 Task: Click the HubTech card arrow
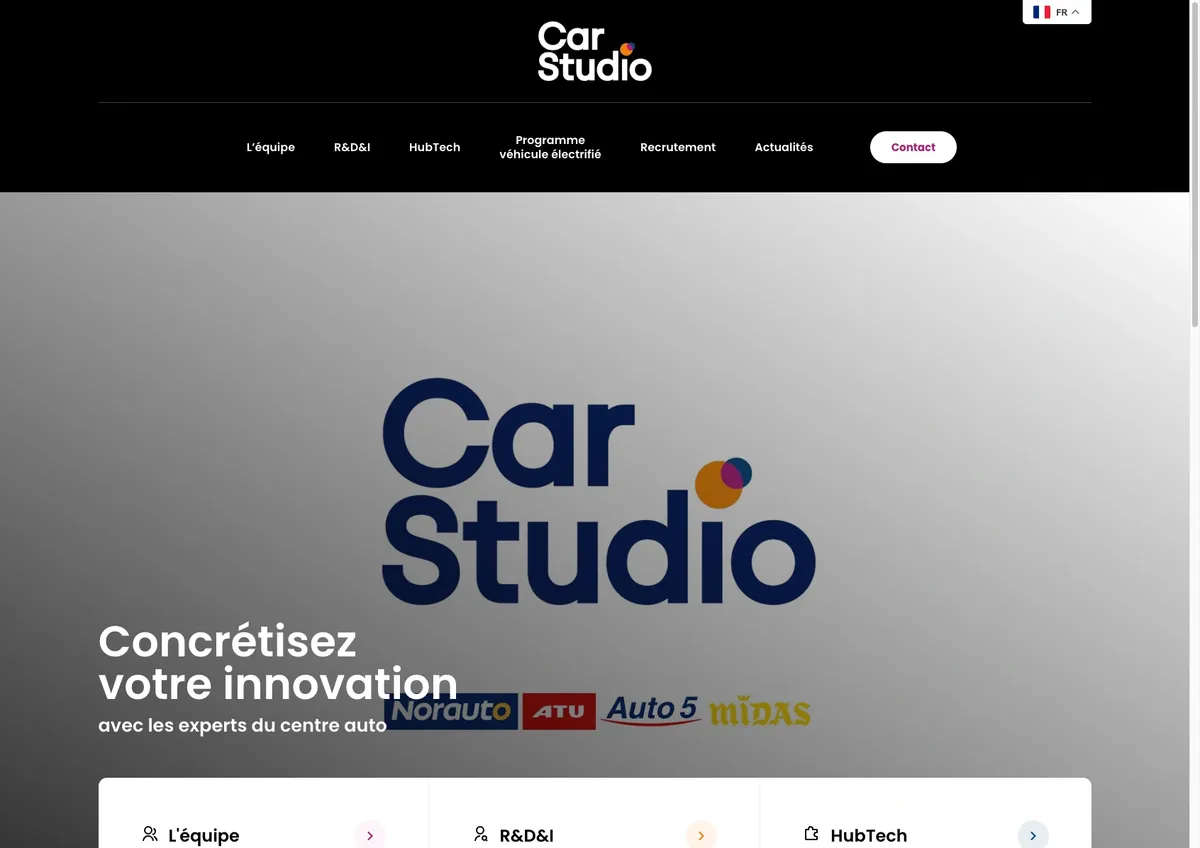(1033, 835)
